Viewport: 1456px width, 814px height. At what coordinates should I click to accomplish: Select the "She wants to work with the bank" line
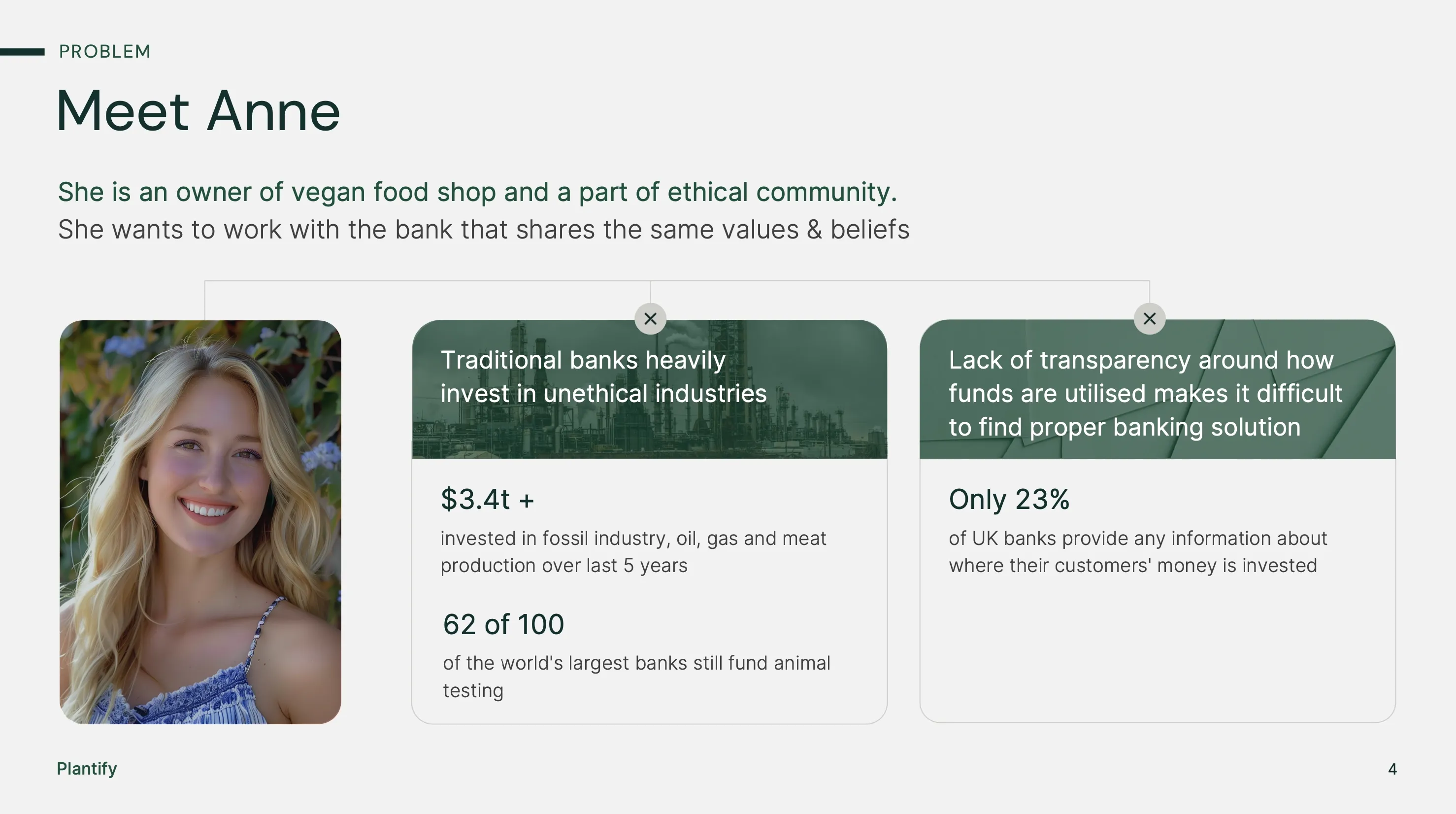point(483,230)
